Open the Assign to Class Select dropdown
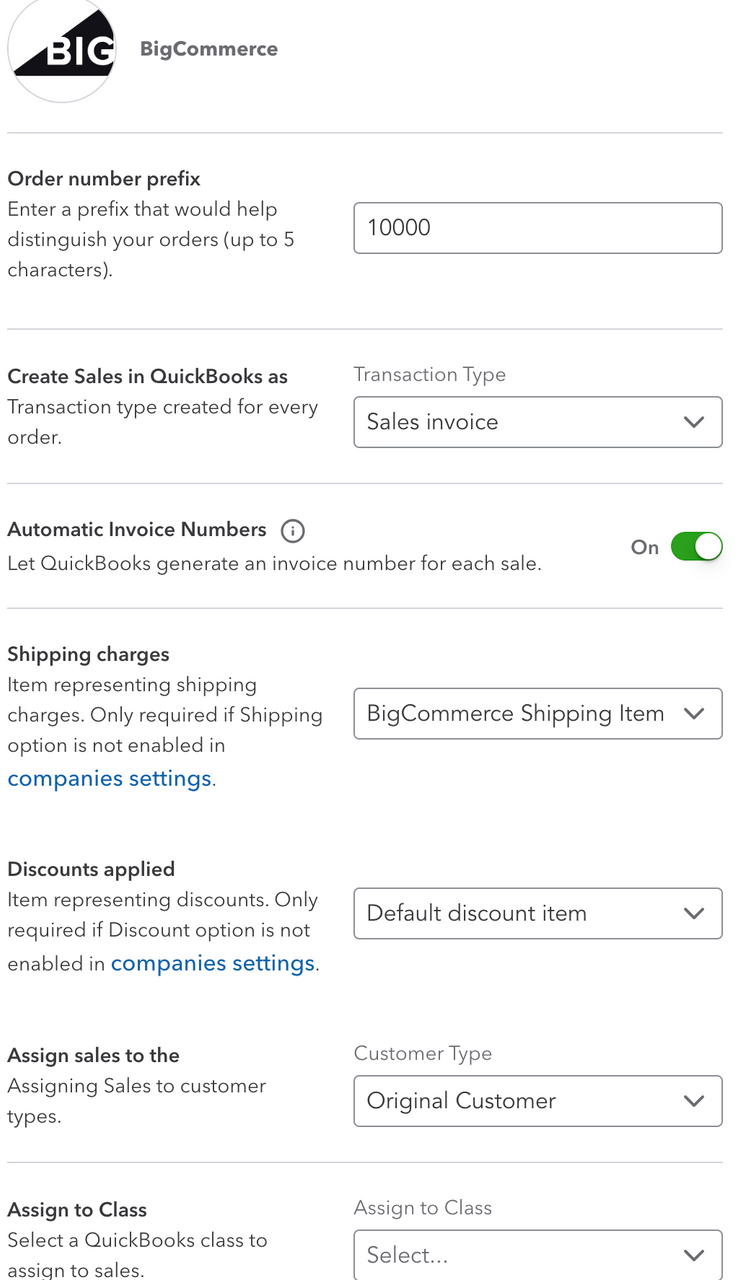Viewport: 756px width, 1280px height. click(538, 1254)
